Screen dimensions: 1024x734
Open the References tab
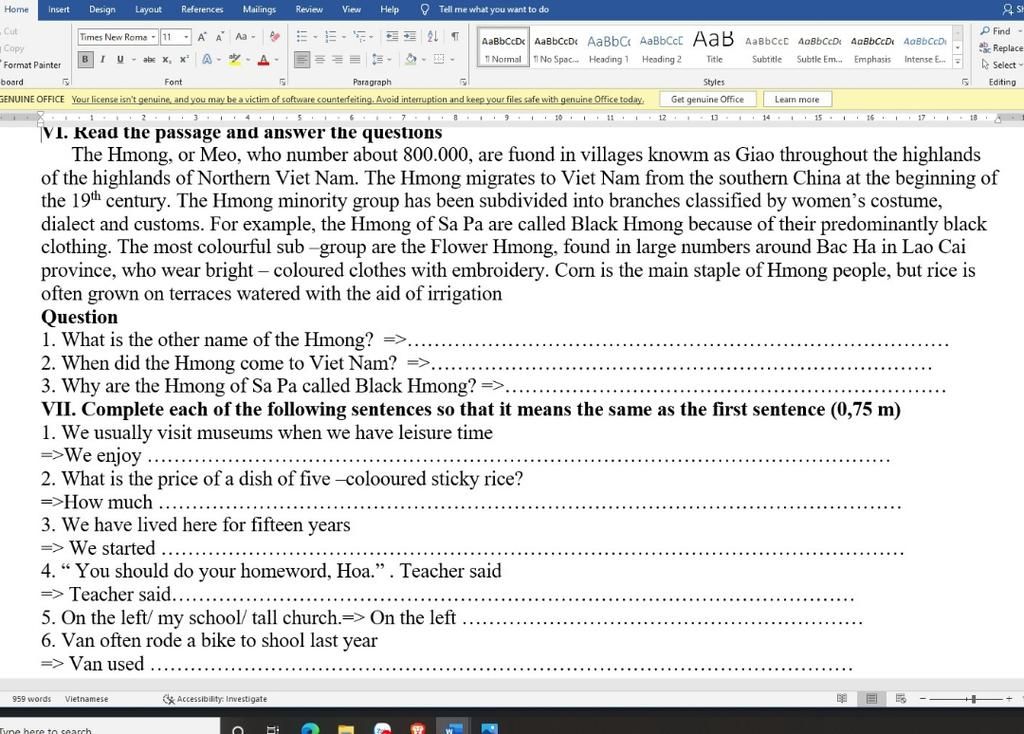click(202, 9)
